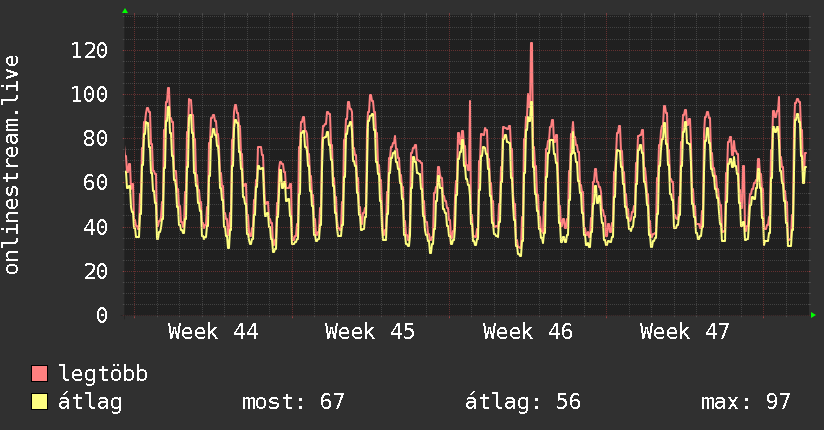Click the Week 44 x-axis label
The height and width of the screenshot is (430, 824).
point(213,332)
